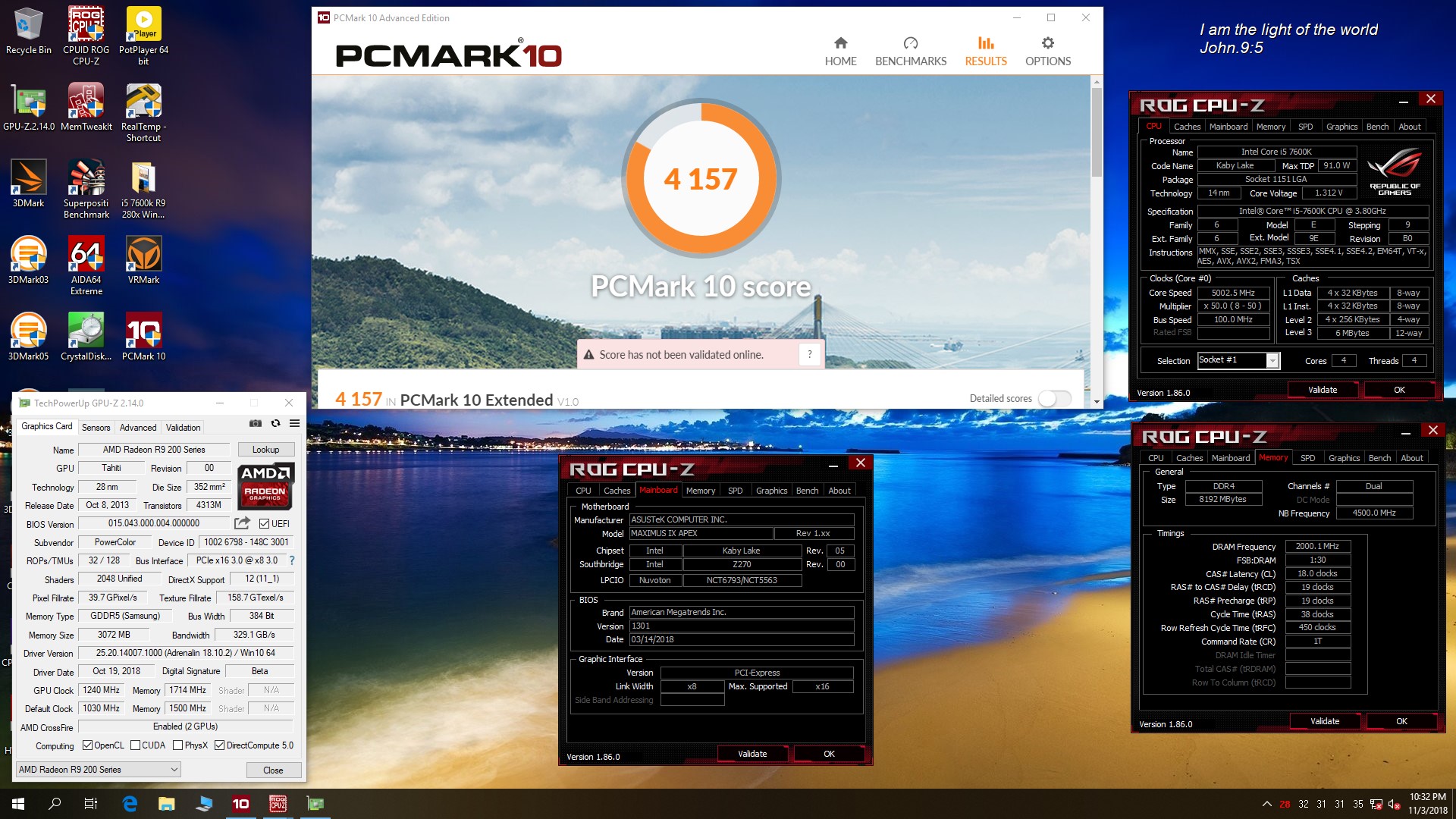Open PCMark 10 desktop shortcut
This screenshot has height=819, width=1456.
pos(143,337)
